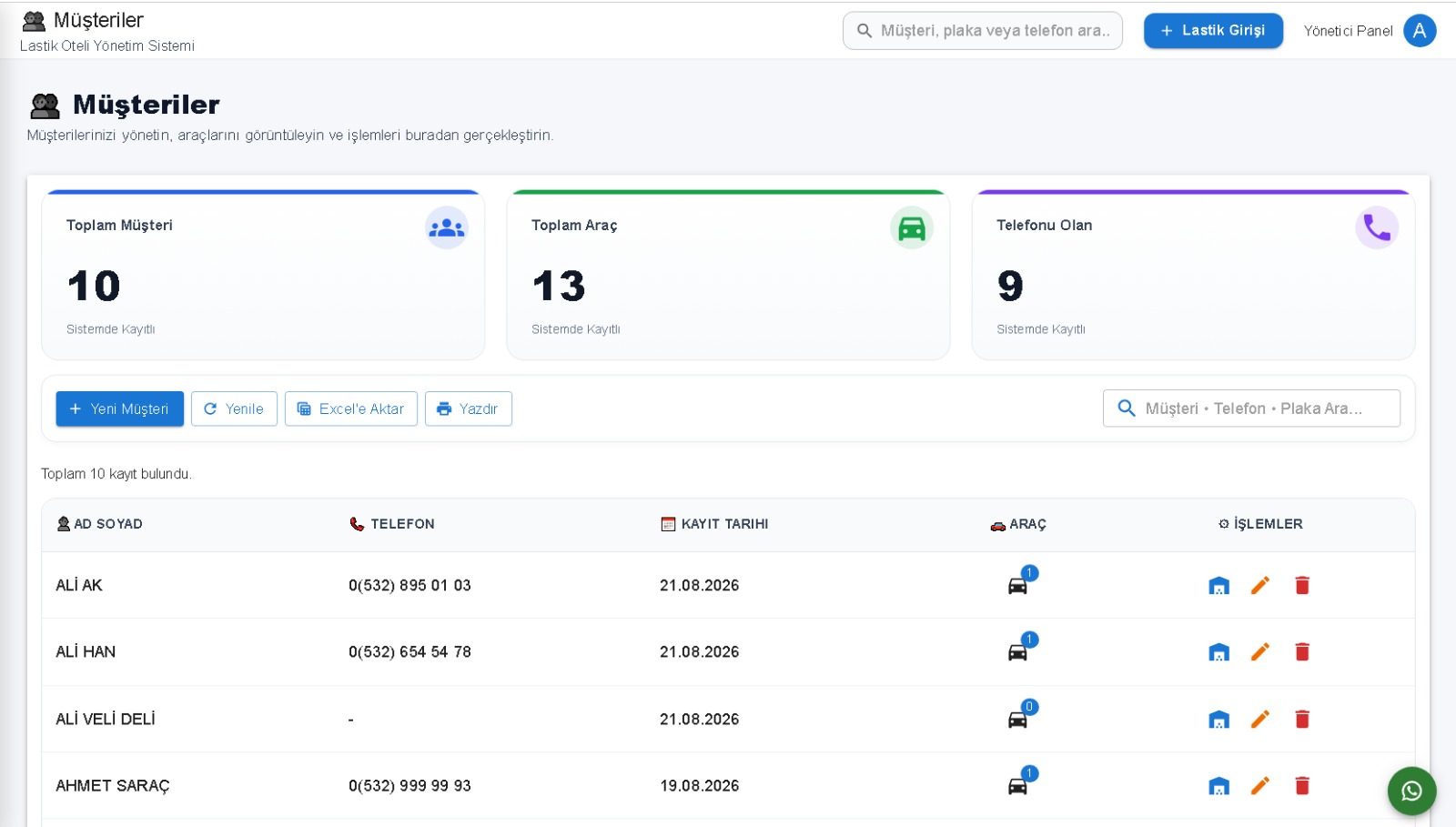Export customers with Excel'e Aktar
1456x827 pixels.
(351, 409)
